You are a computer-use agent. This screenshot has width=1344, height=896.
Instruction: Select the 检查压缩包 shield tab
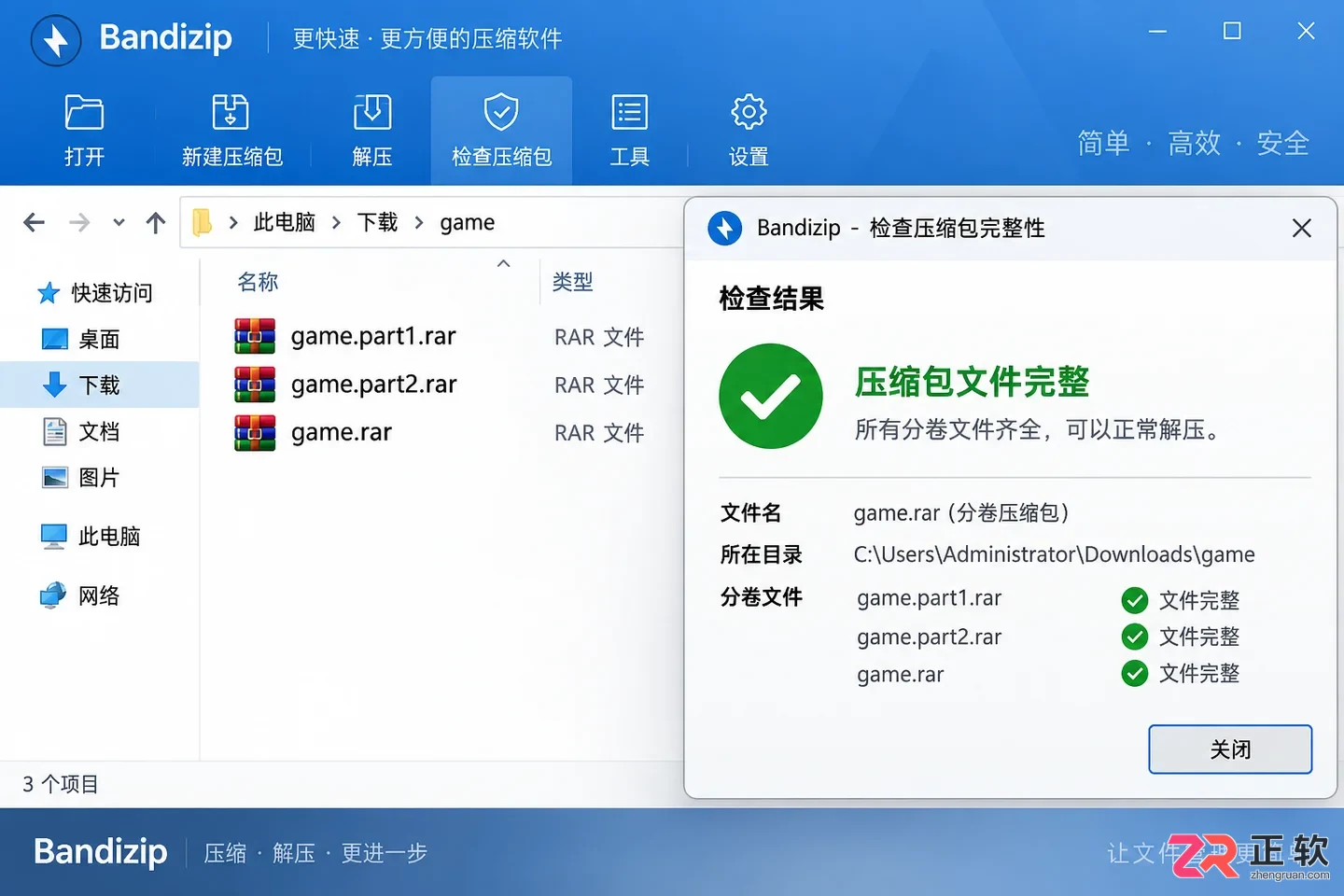pos(501,131)
